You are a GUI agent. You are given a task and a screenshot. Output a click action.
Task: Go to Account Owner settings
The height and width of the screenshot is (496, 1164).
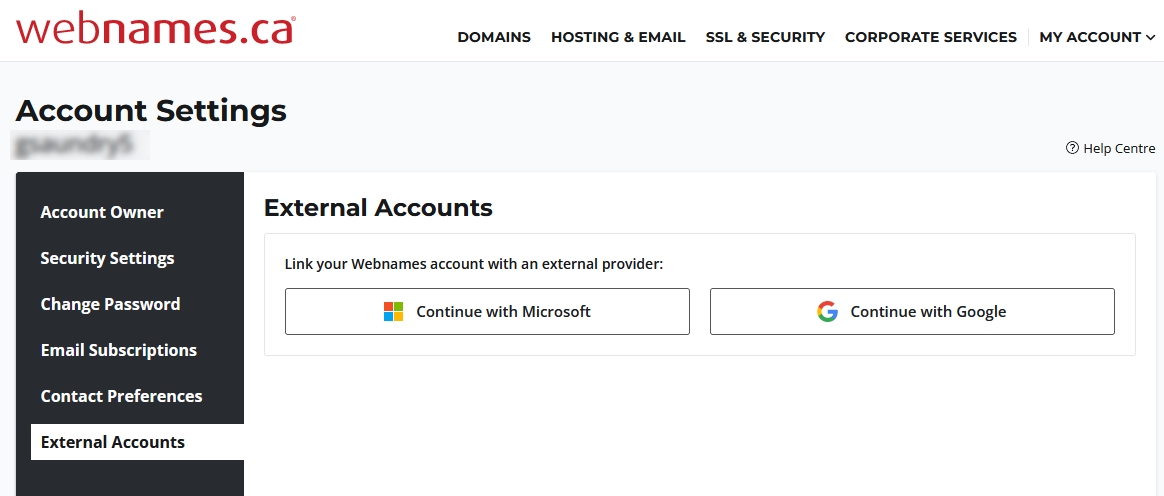[x=102, y=212]
